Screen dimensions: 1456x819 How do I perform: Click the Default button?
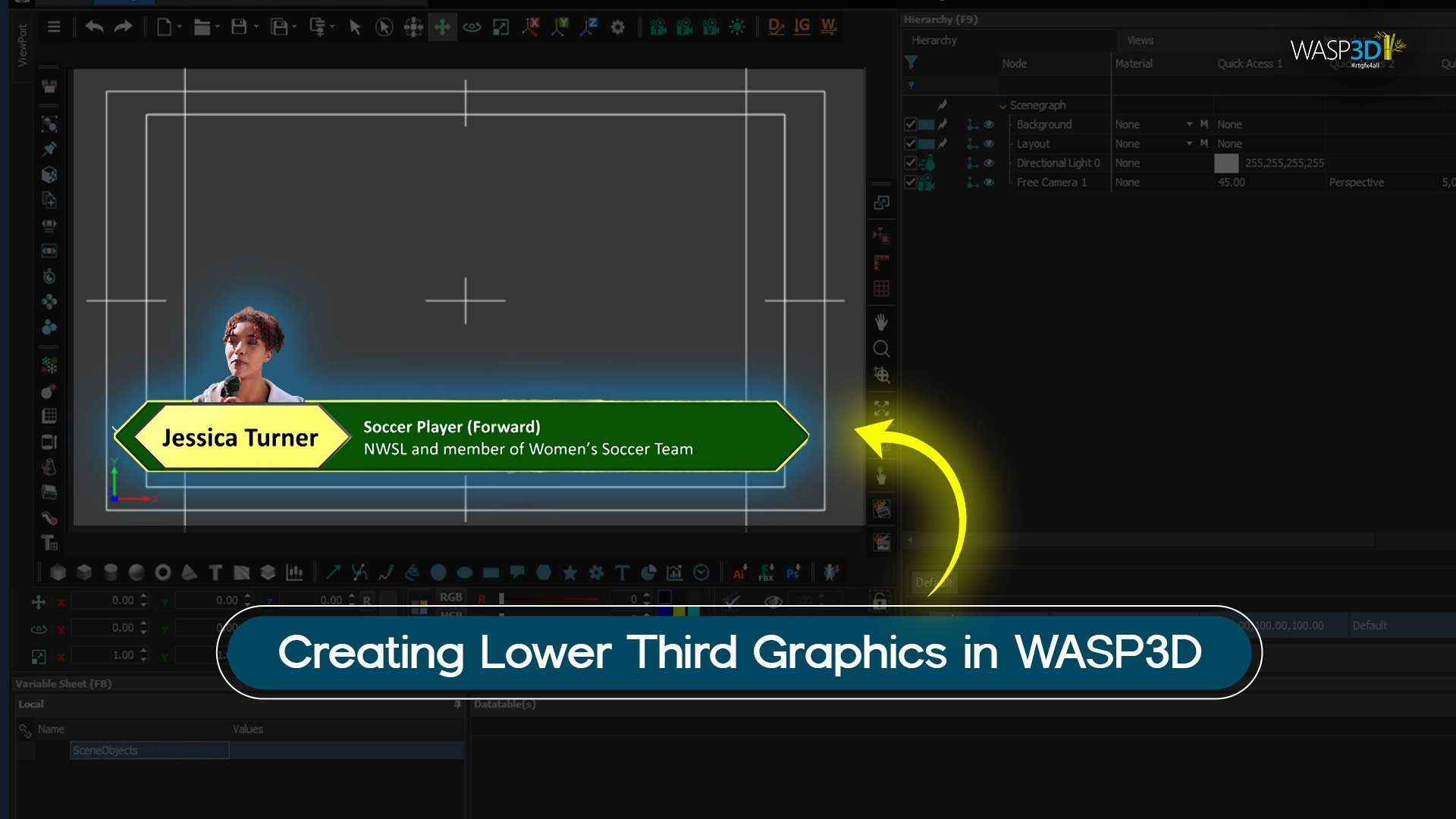(934, 582)
